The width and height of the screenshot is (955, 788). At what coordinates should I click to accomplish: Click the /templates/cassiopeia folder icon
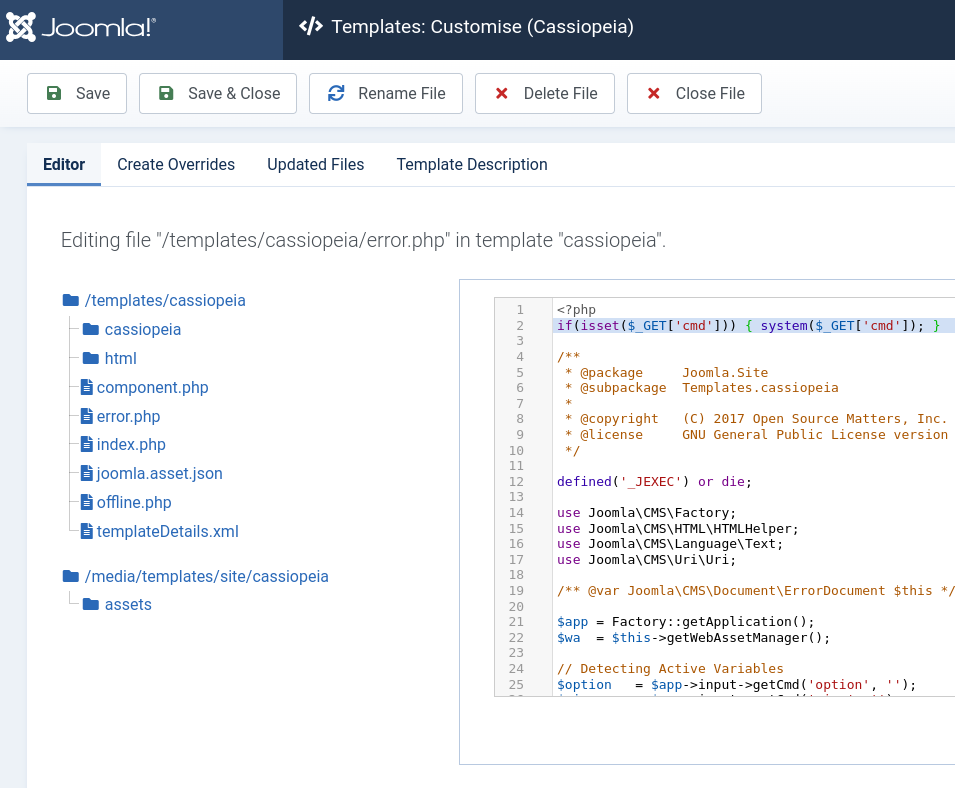[71, 300]
